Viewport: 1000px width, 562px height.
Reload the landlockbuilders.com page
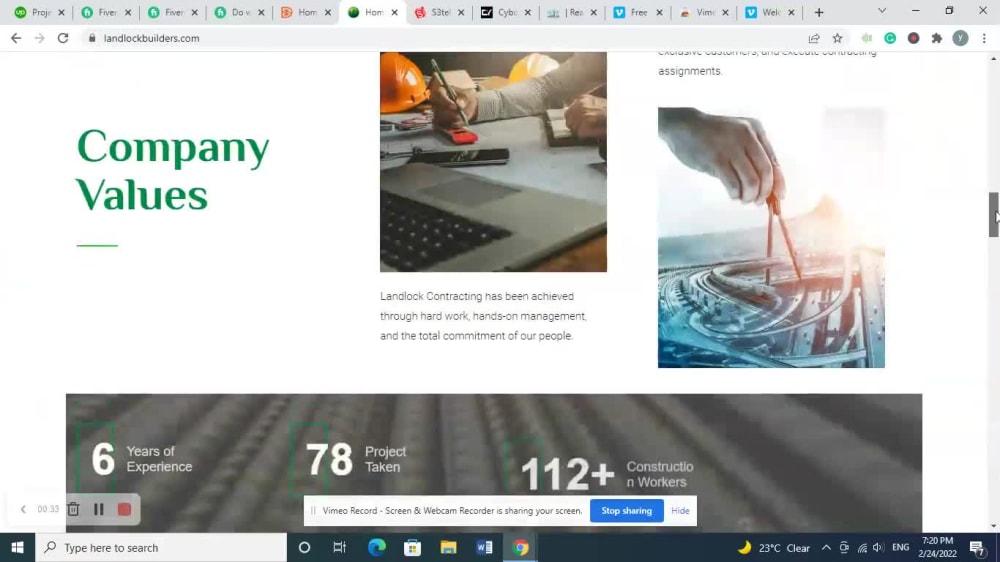pos(62,38)
